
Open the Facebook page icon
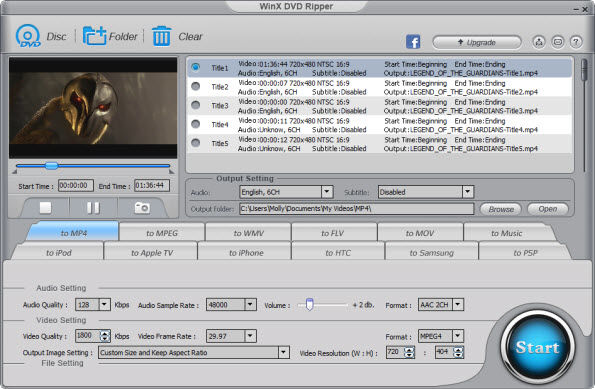tap(413, 41)
